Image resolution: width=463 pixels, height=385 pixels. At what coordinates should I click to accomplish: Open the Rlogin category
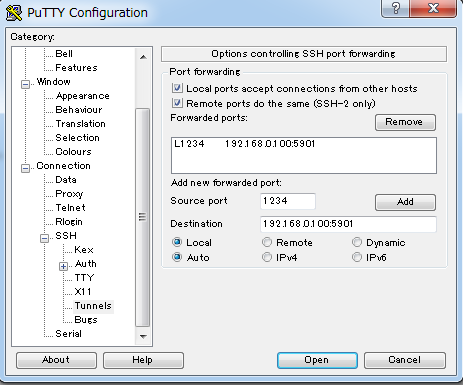click(x=69, y=222)
